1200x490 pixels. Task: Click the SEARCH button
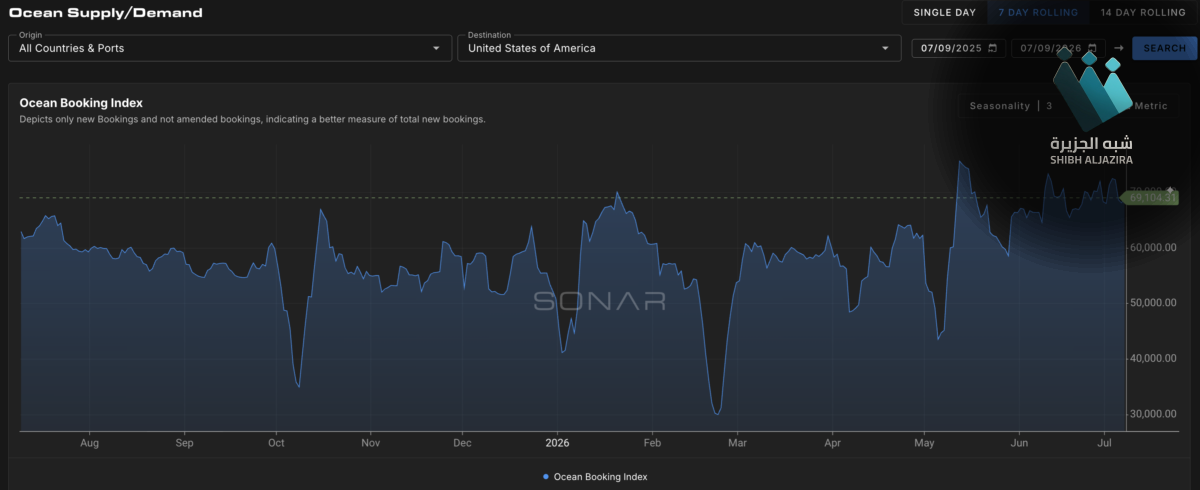[1164, 48]
